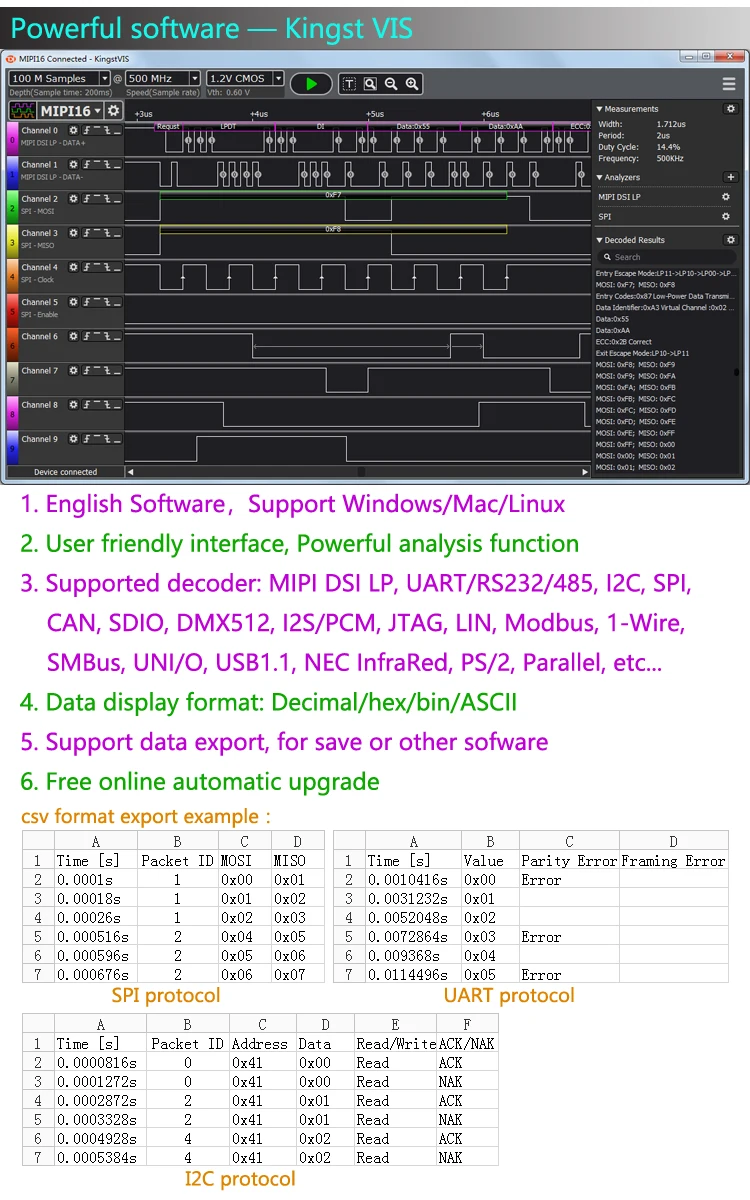Click the horizontal scrollbar left arrow

130,471
